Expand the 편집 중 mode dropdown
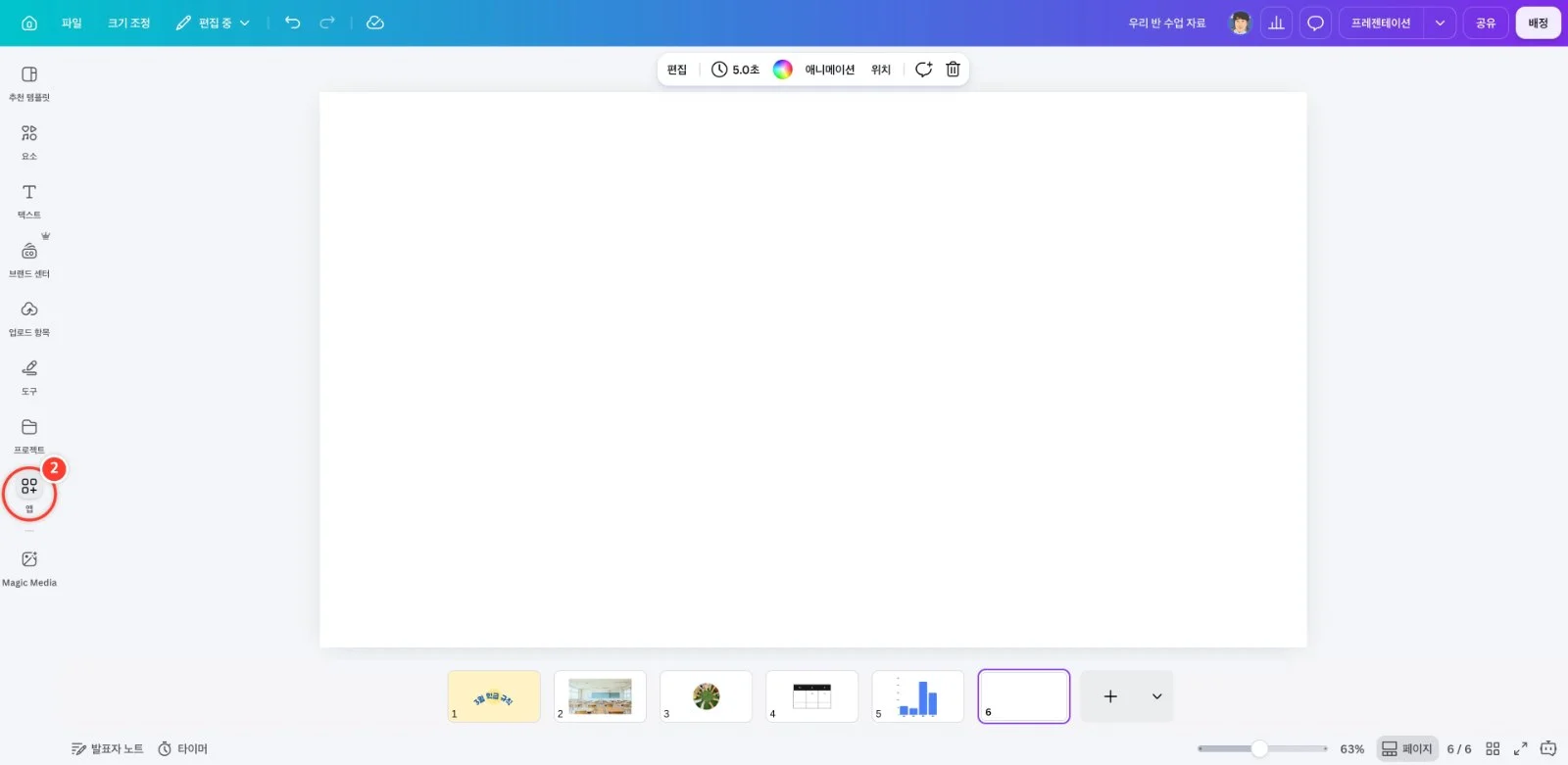Image resolution: width=1568 pixels, height=765 pixels. [213, 23]
